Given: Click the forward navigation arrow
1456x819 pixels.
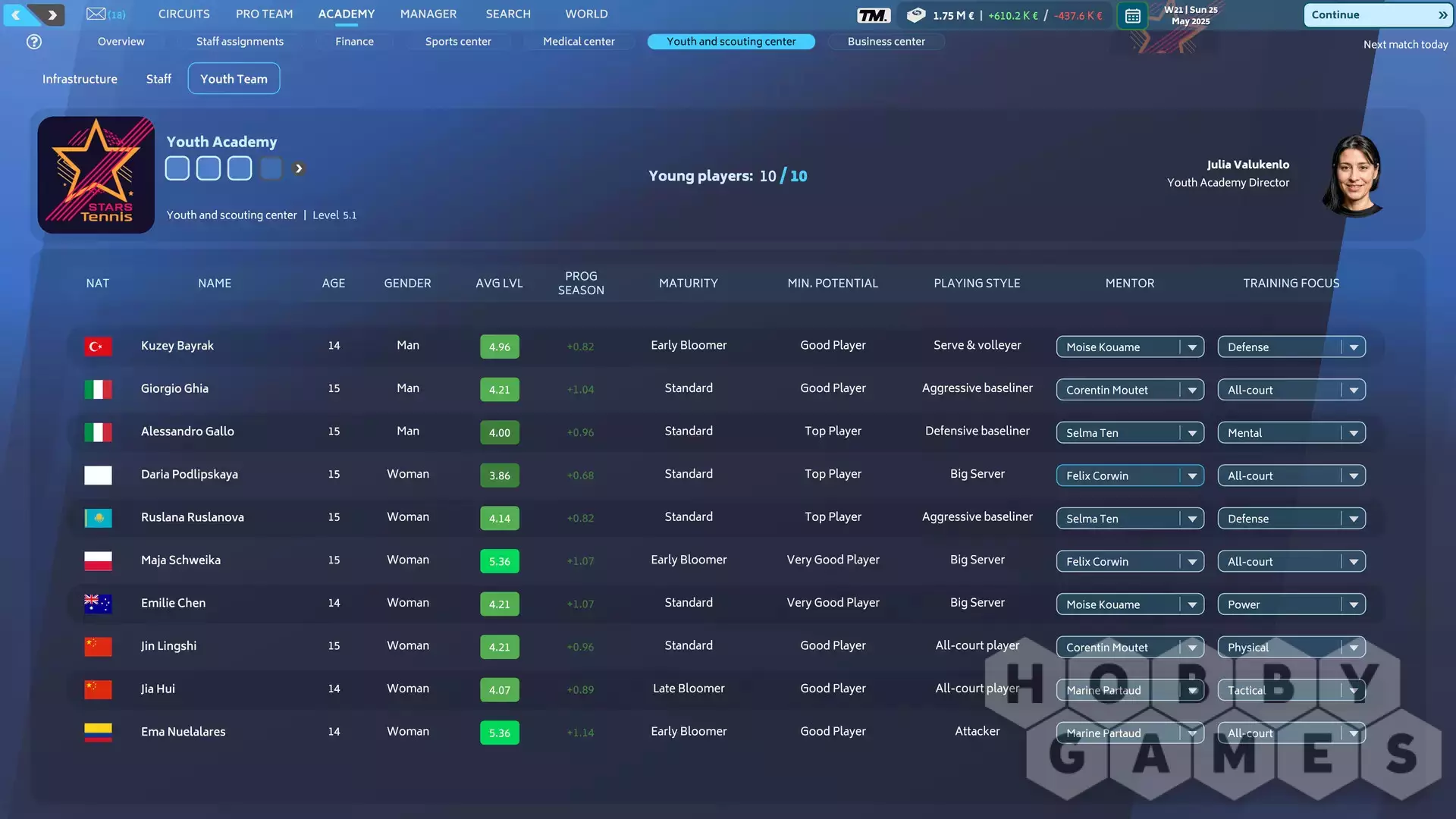Looking at the screenshot, I should (52, 14).
